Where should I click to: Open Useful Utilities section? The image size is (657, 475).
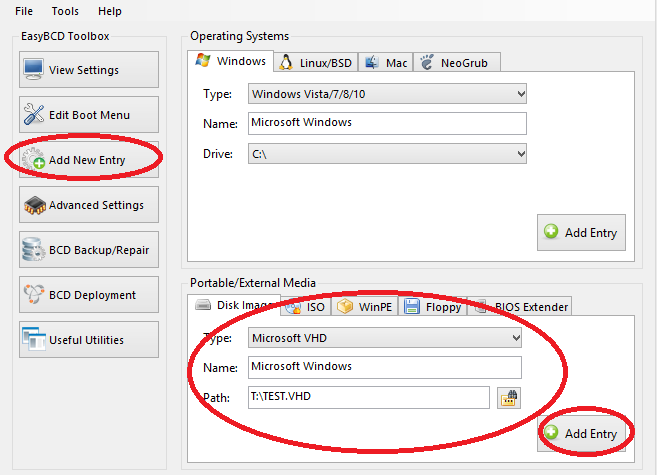88,340
